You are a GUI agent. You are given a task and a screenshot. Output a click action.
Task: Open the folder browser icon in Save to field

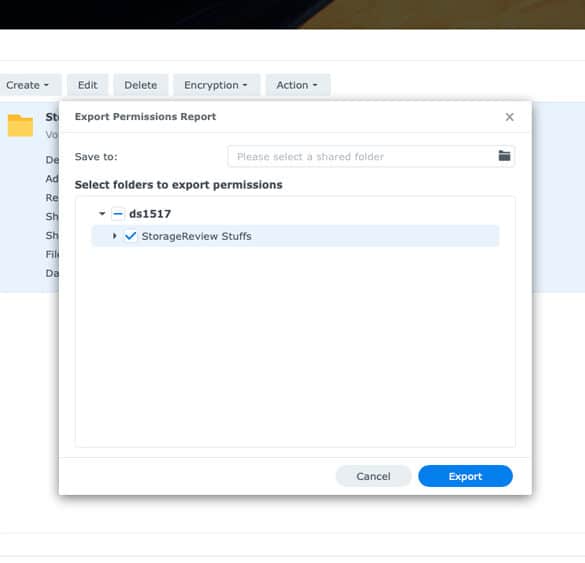coord(504,156)
